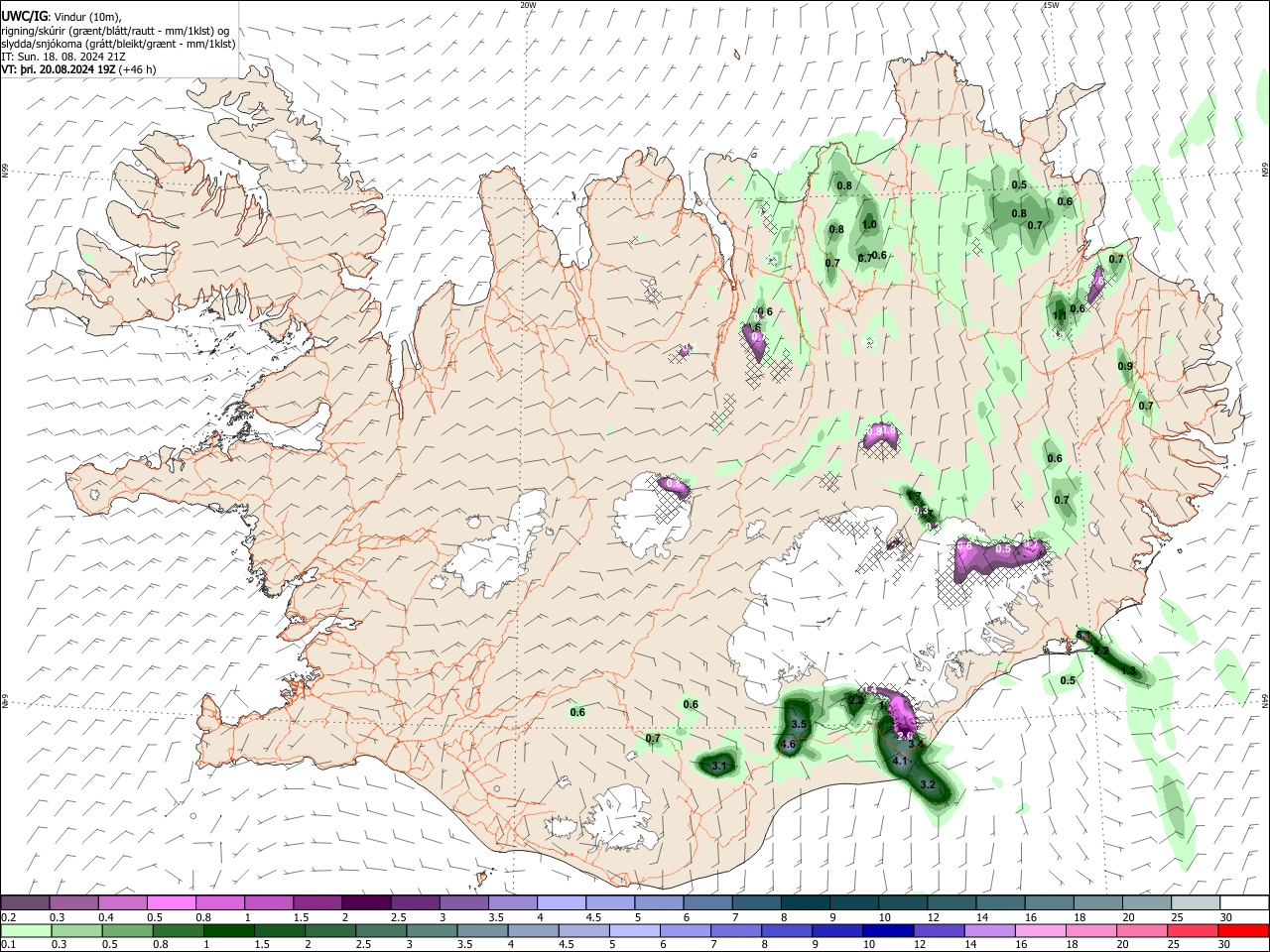The height and width of the screenshot is (952, 1270).
Task: Click the 3.1 value west of the 4.6 cell
Action: point(719,766)
